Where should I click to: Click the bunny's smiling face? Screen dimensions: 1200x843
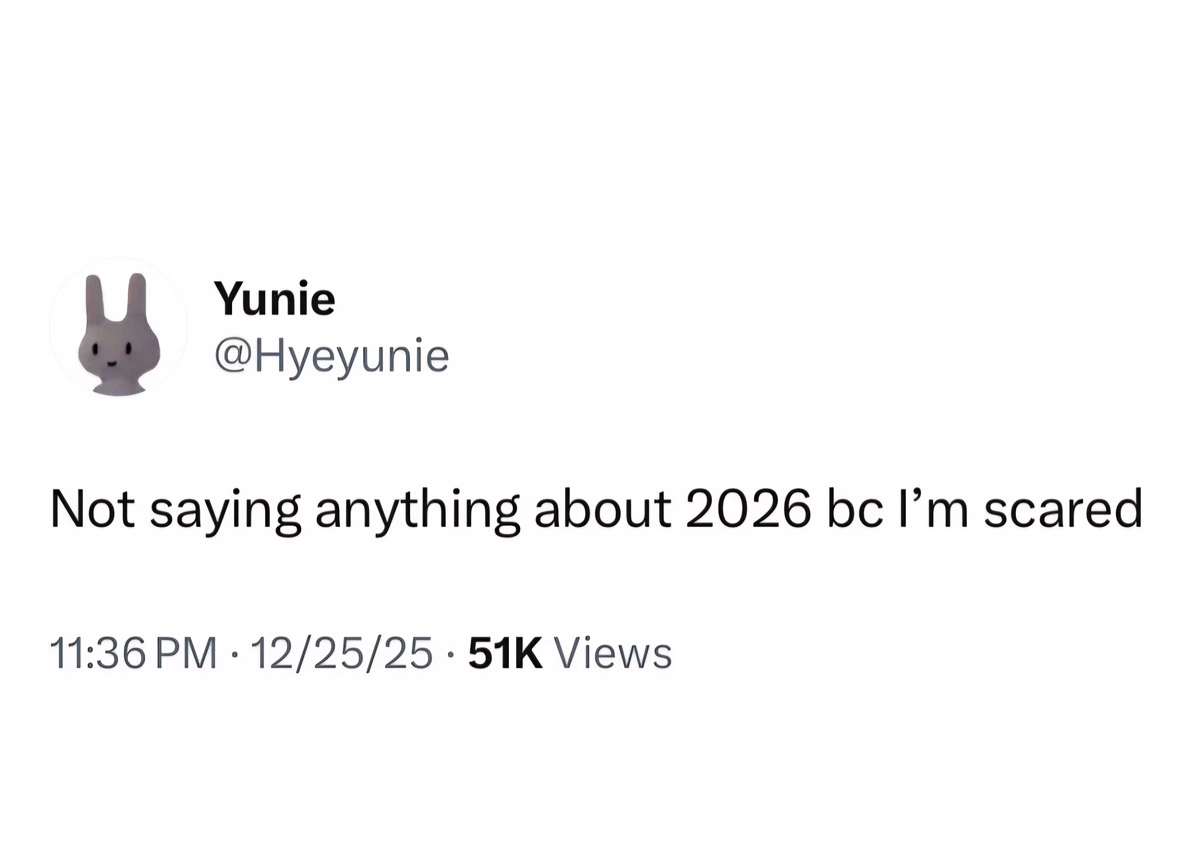coord(116,352)
